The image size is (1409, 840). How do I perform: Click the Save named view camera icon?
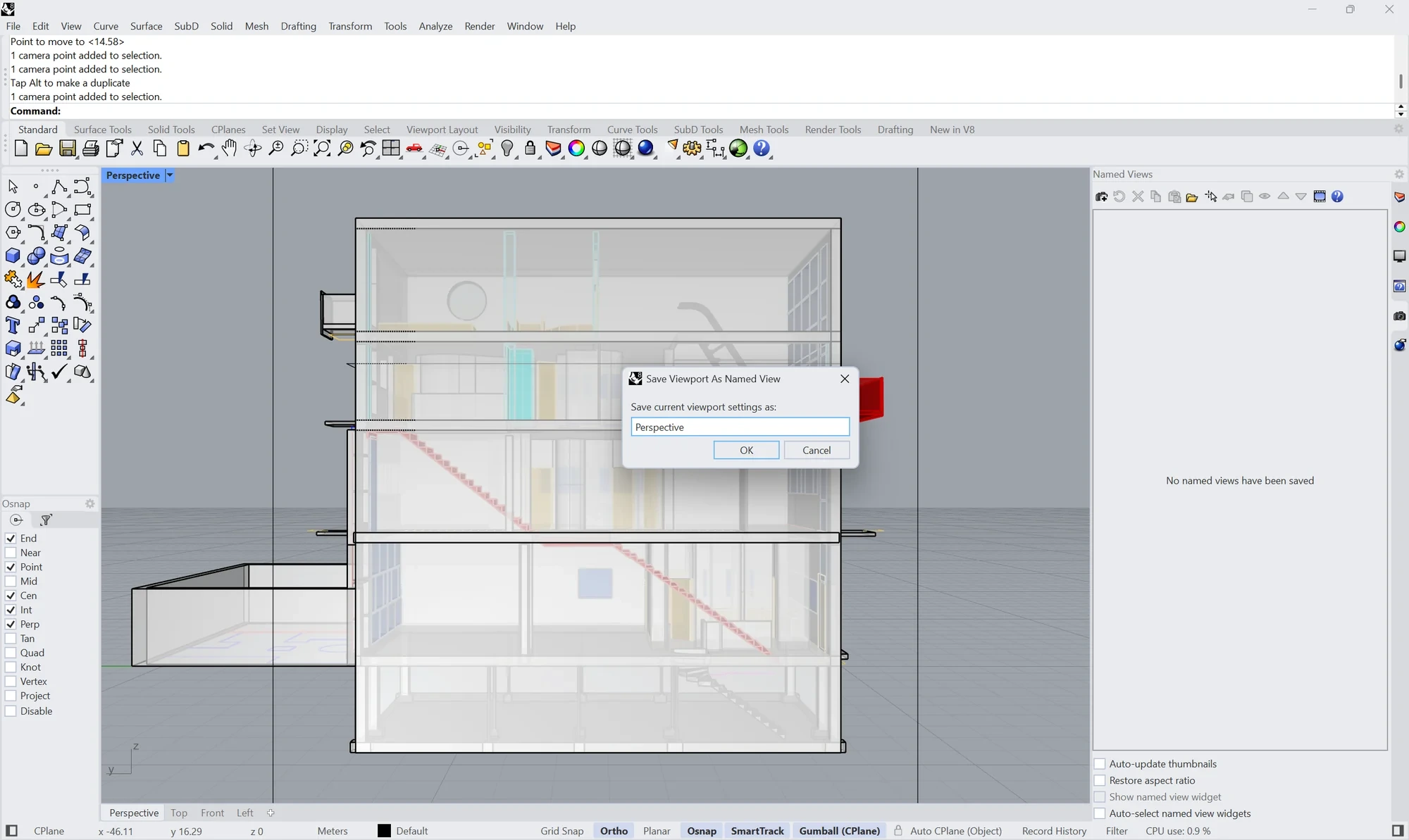[1102, 196]
